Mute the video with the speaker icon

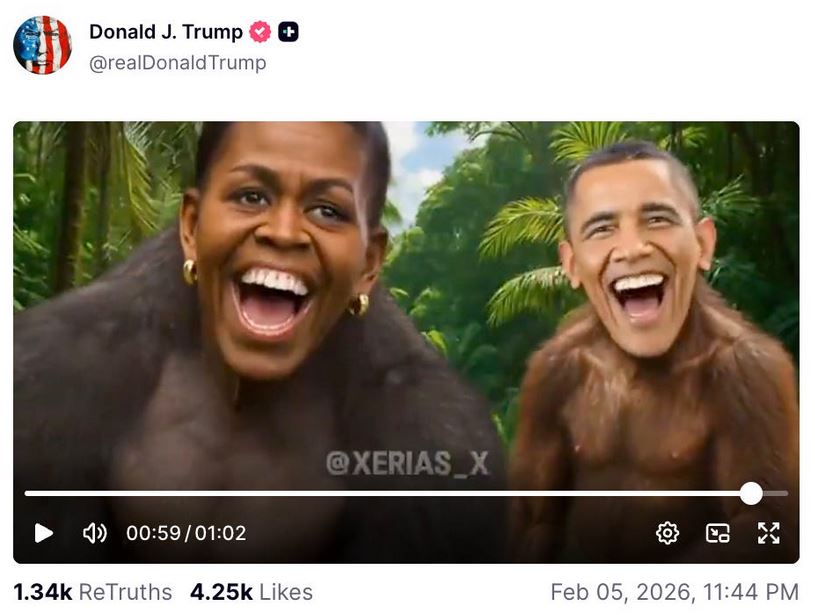click(x=95, y=533)
